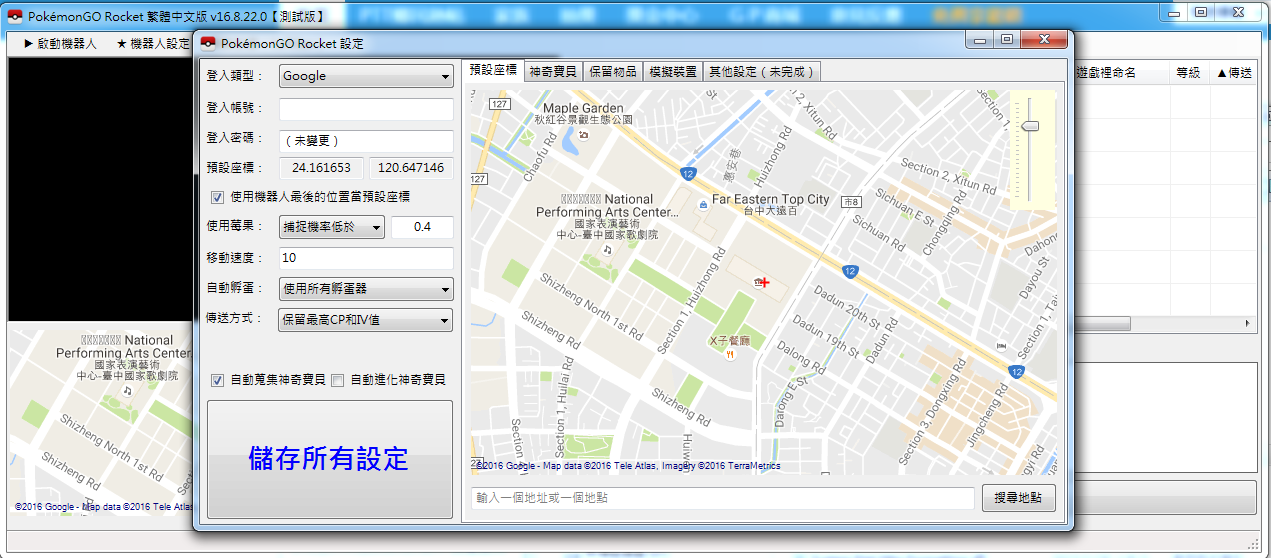1271x558 pixels.
Task: Click the 儲存所有設定 save button
Action: pos(329,459)
